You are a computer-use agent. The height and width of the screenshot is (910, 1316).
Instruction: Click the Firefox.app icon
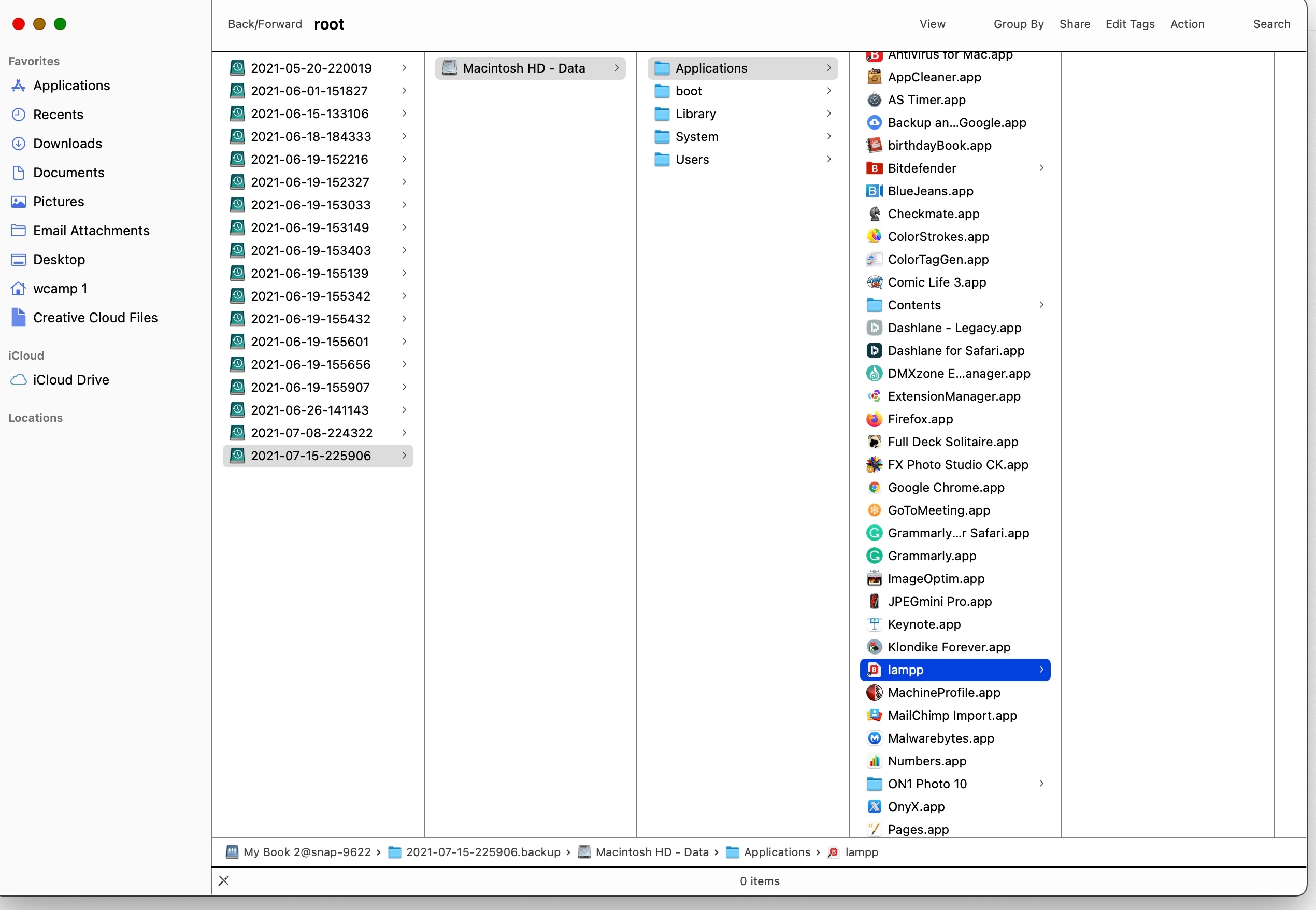click(x=874, y=419)
